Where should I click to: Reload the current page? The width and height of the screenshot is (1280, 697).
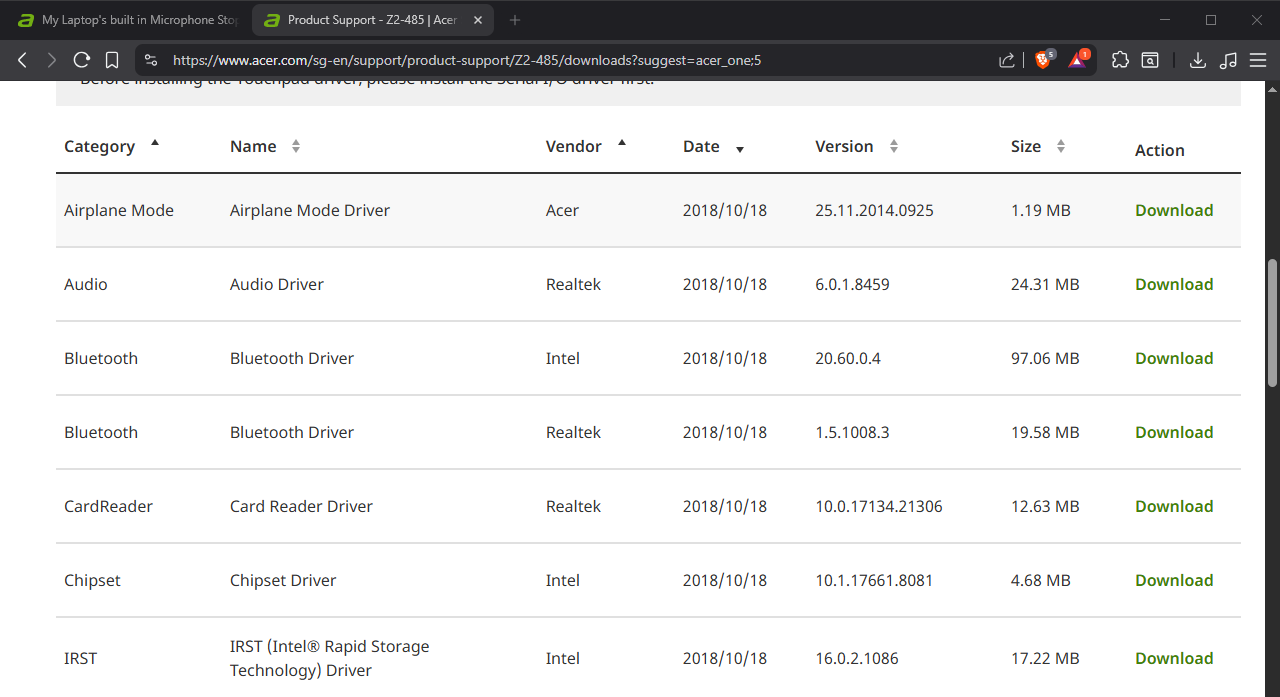click(x=82, y=60)
